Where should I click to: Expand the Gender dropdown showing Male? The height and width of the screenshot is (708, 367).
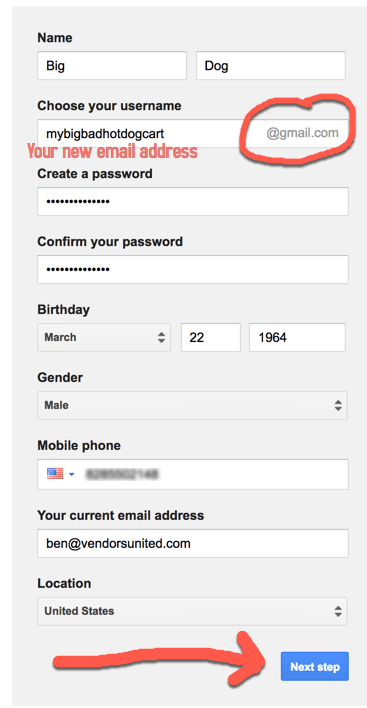point(192,405)
